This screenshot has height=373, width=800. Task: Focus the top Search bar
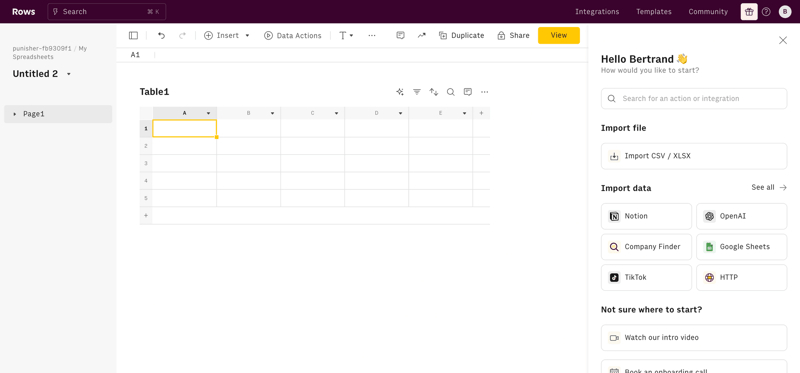coord(107,12)
